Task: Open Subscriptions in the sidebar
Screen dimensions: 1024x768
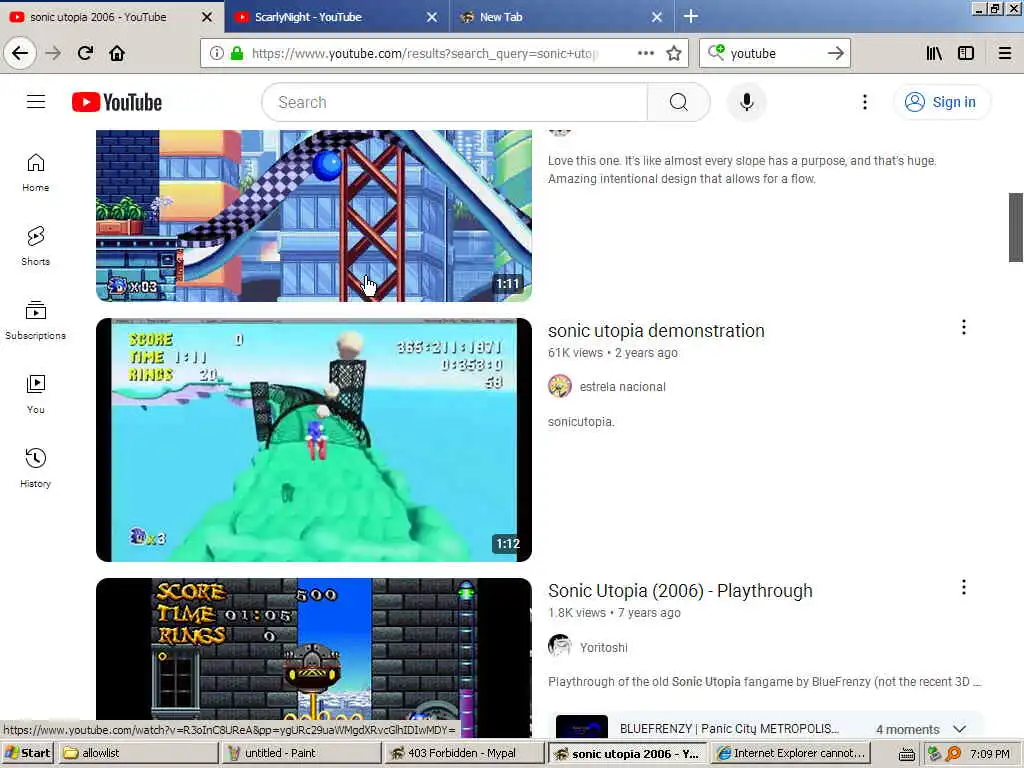Action: (35, 320)
